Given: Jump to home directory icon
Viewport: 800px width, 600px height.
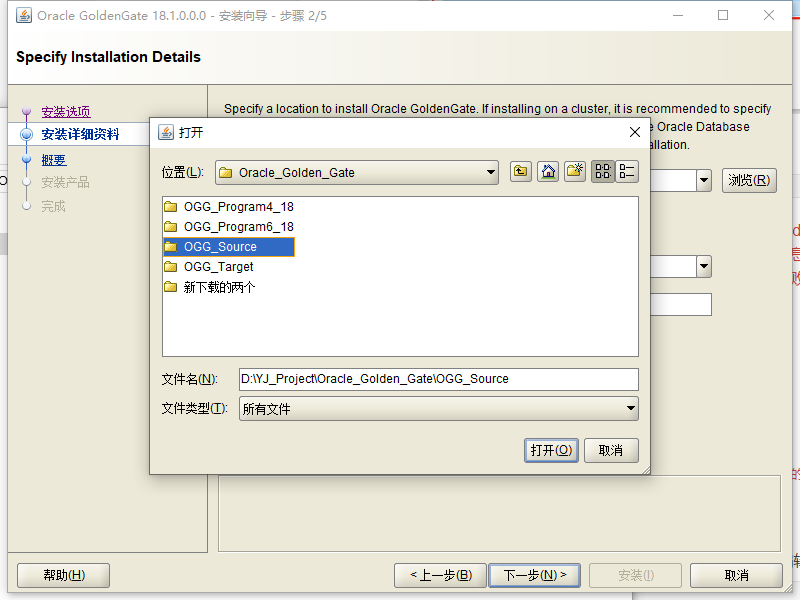Looking at the screenshot, I should pos(548,171).
